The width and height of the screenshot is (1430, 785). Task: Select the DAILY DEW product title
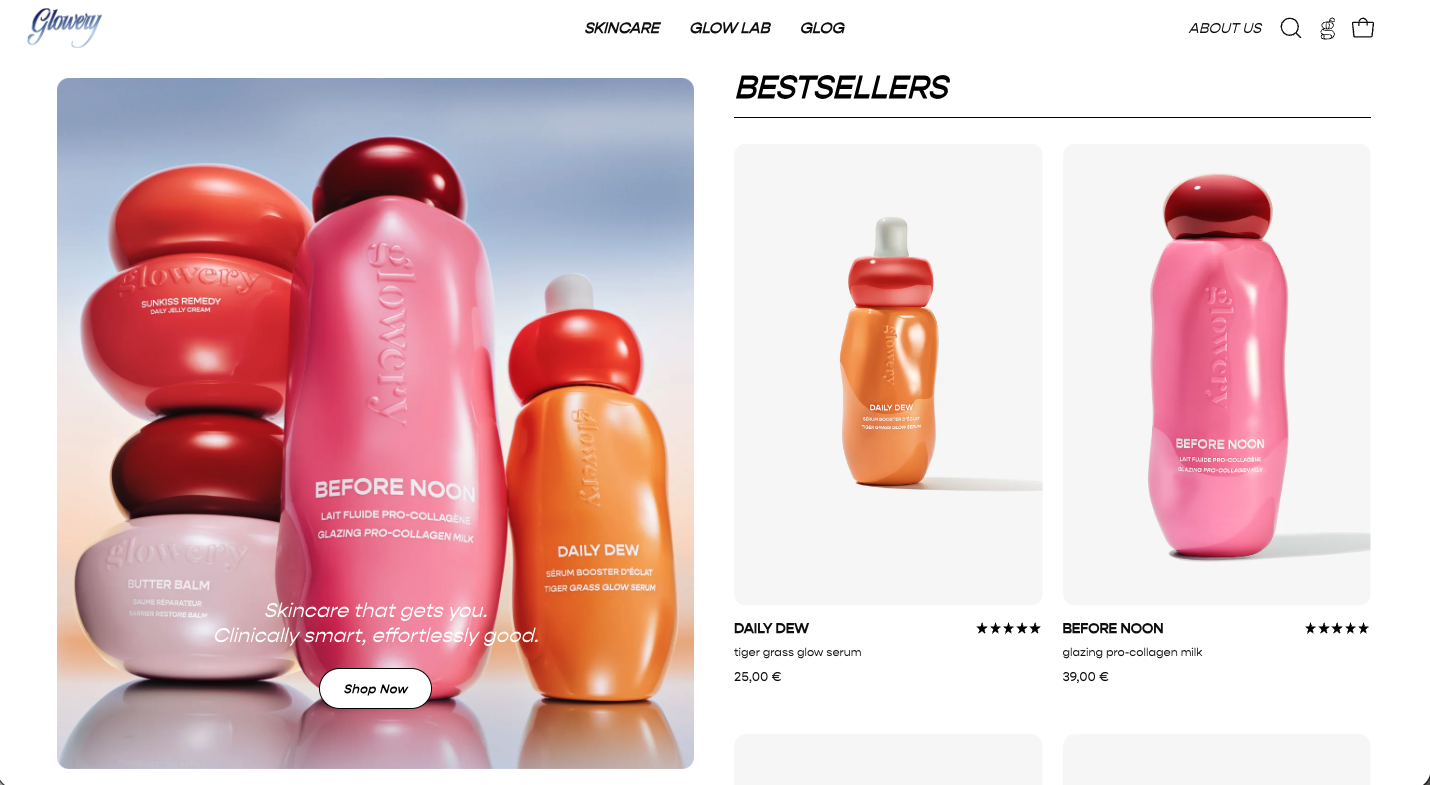coord(771,628)
